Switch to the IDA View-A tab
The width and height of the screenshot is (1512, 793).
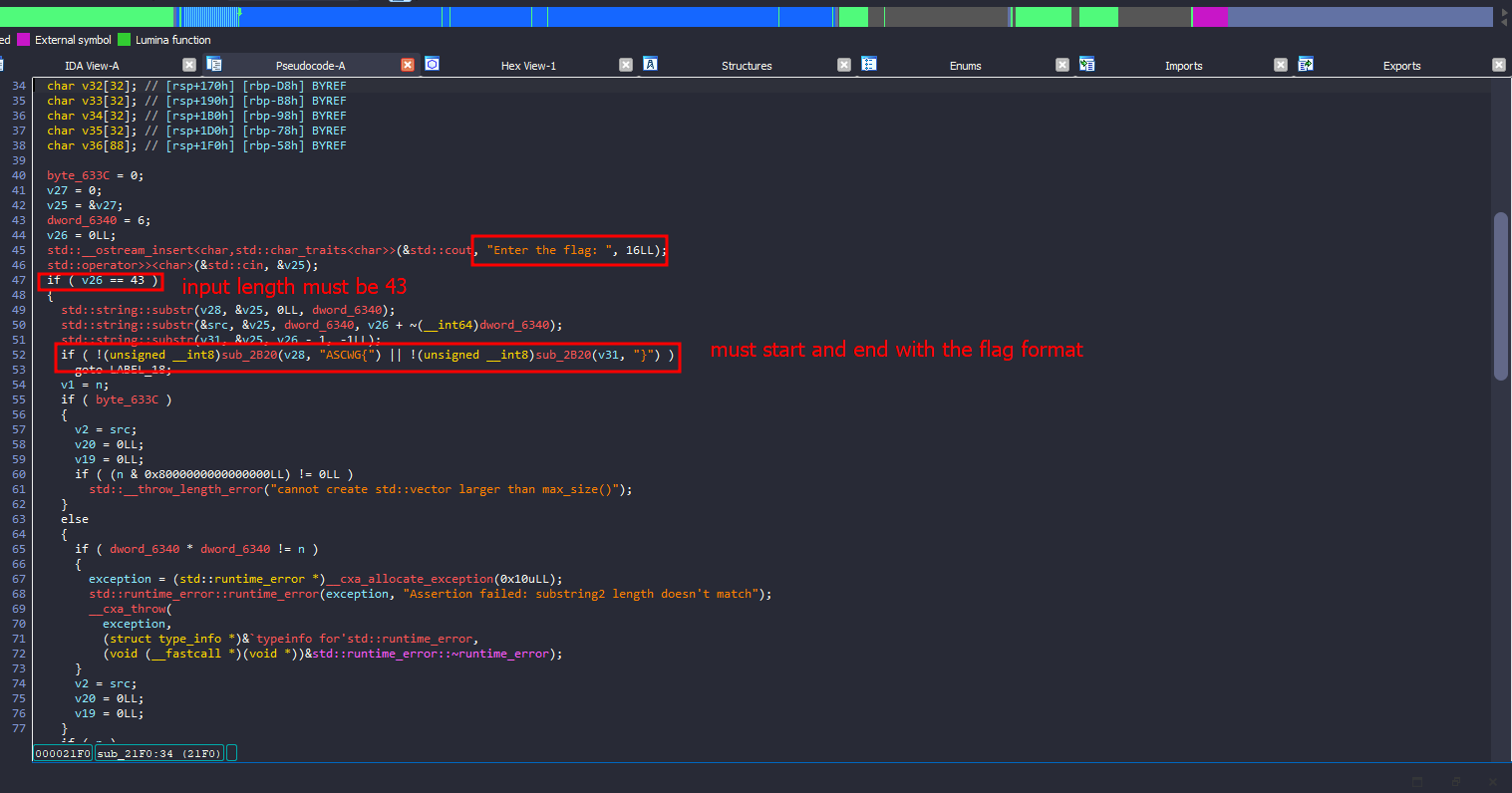pyautogui.click(x=92, y=66)
